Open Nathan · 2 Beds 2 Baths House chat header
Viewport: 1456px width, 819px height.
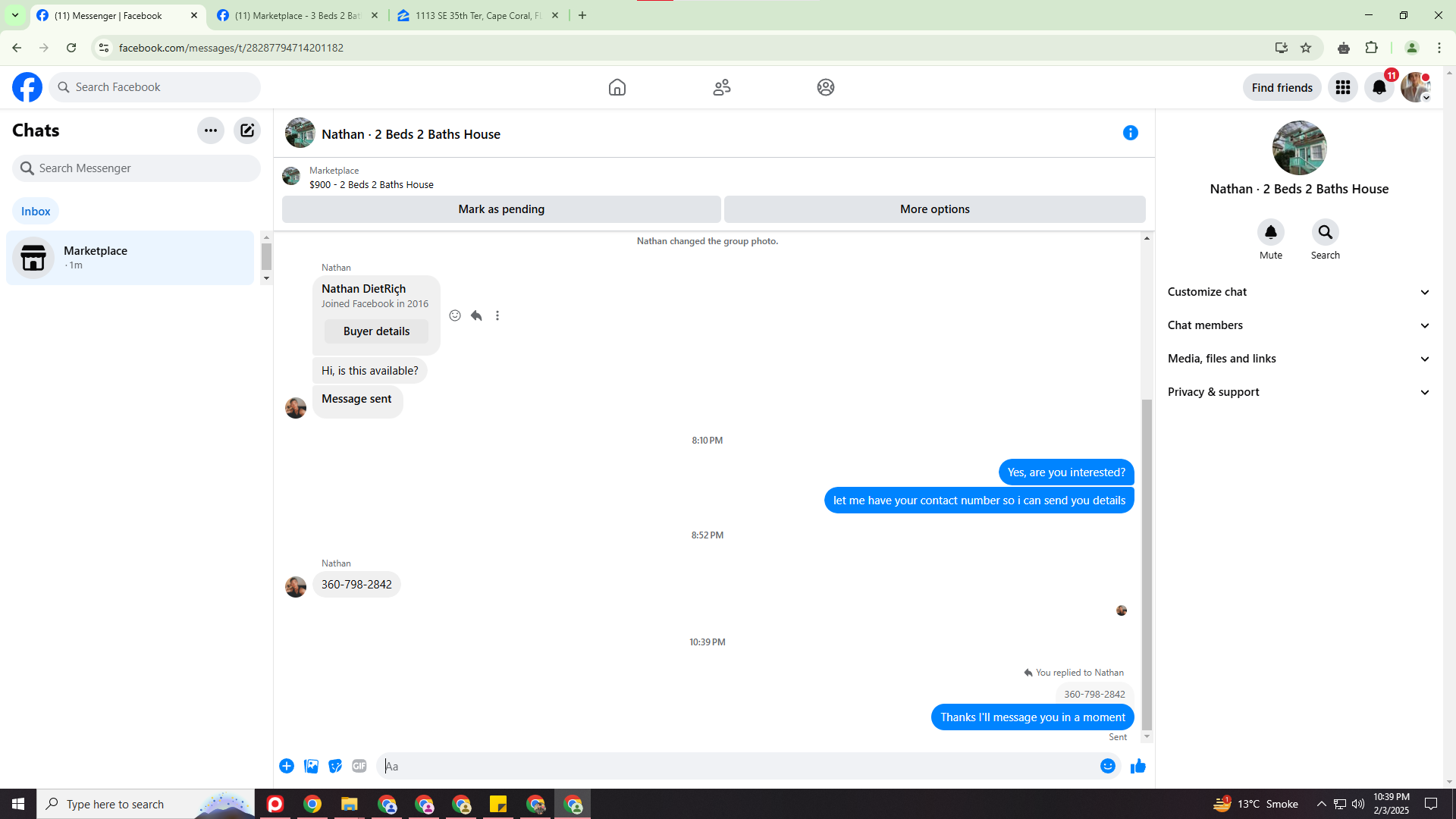411,134
